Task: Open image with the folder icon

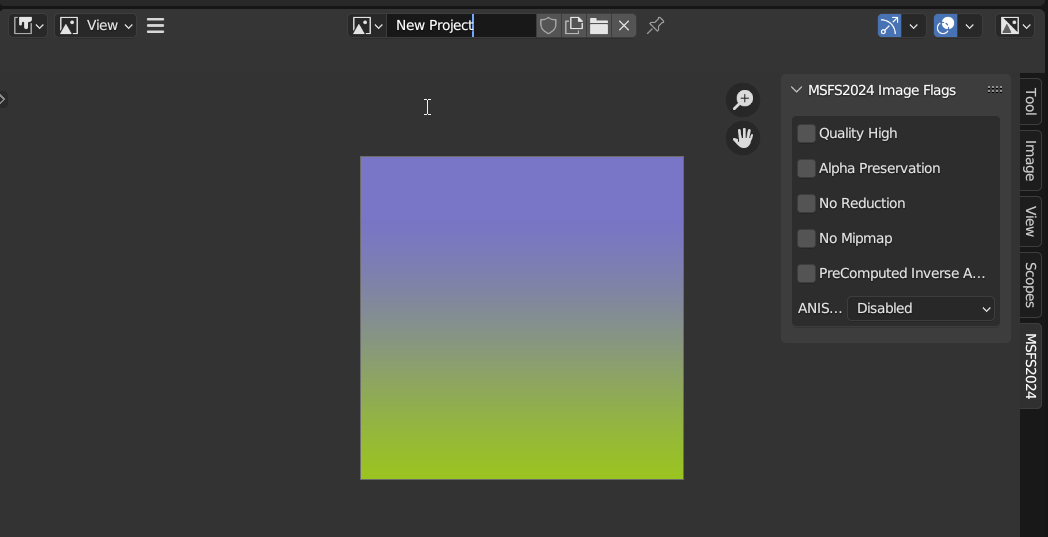Action: click(598, 25)
